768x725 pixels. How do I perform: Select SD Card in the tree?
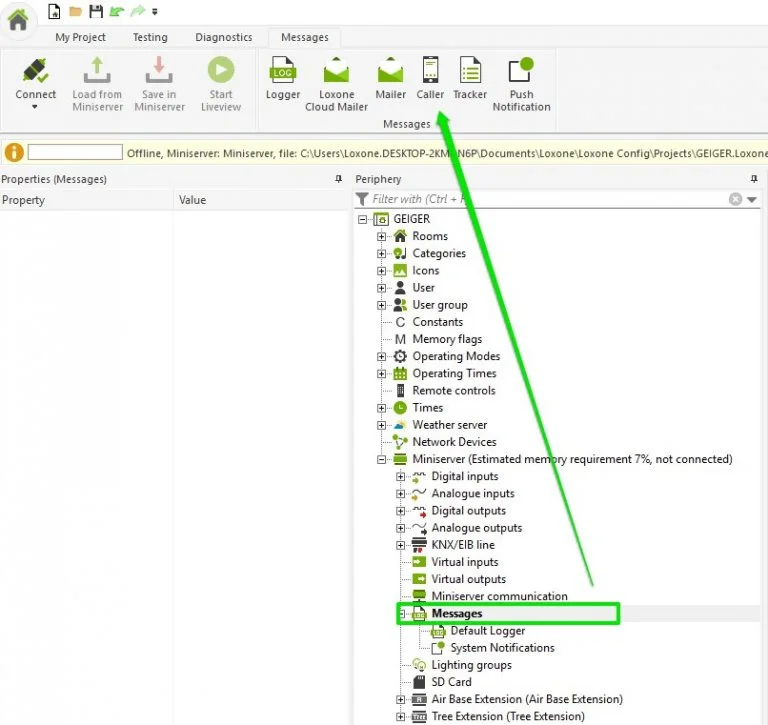point(452,682)
